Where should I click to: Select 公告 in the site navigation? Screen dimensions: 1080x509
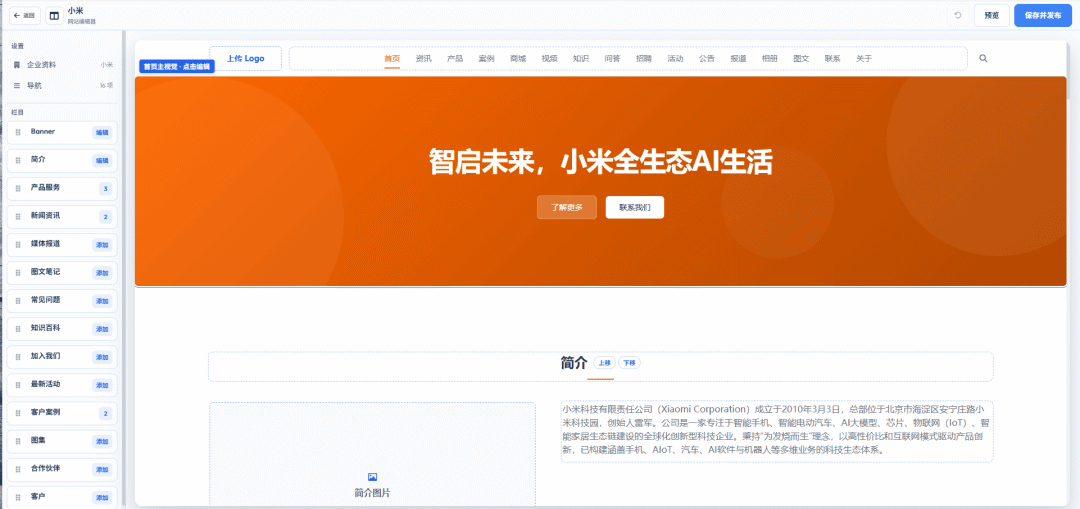[707, 59]
